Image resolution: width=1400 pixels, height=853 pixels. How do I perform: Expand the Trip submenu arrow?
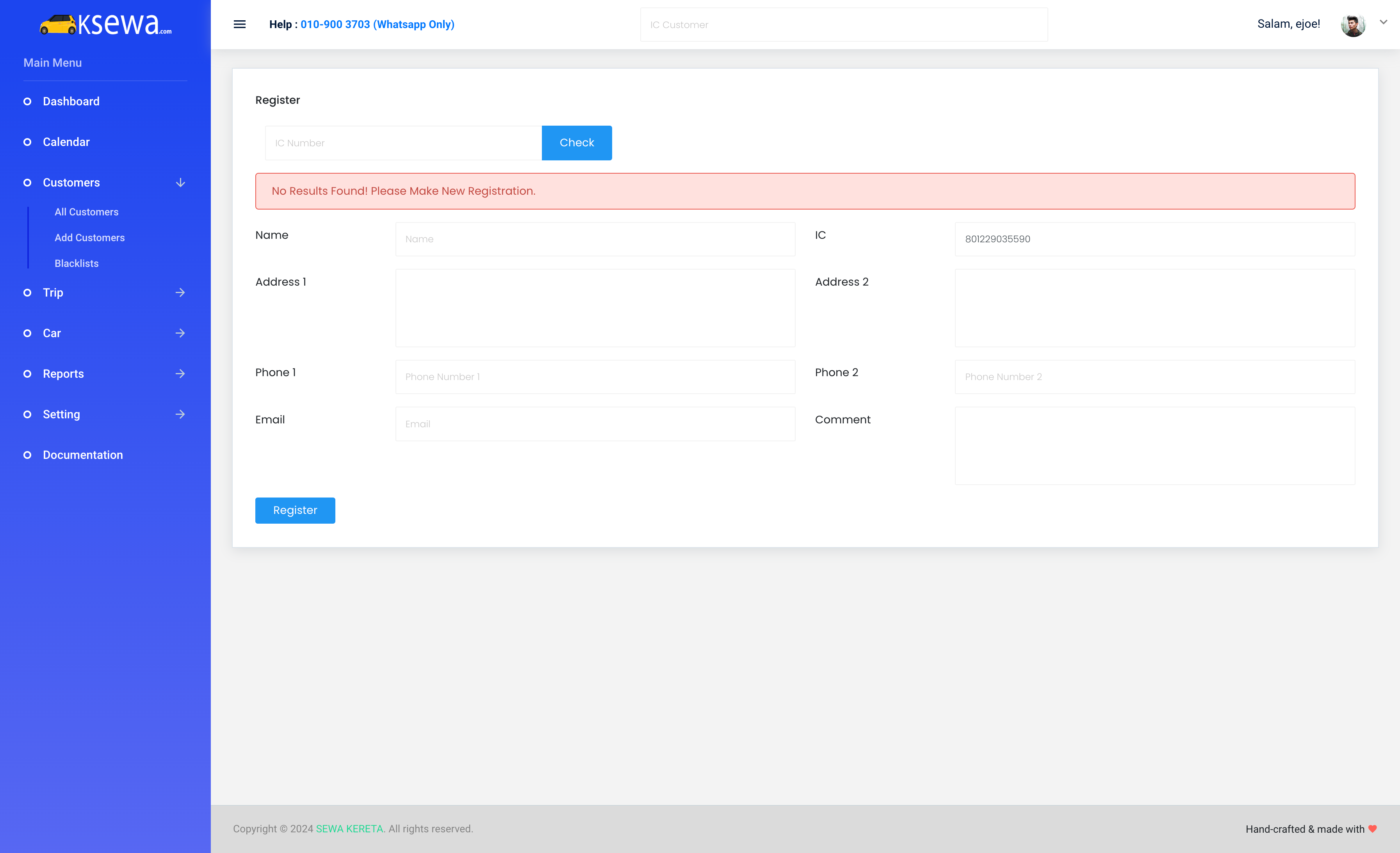click(x=180, y=293)
